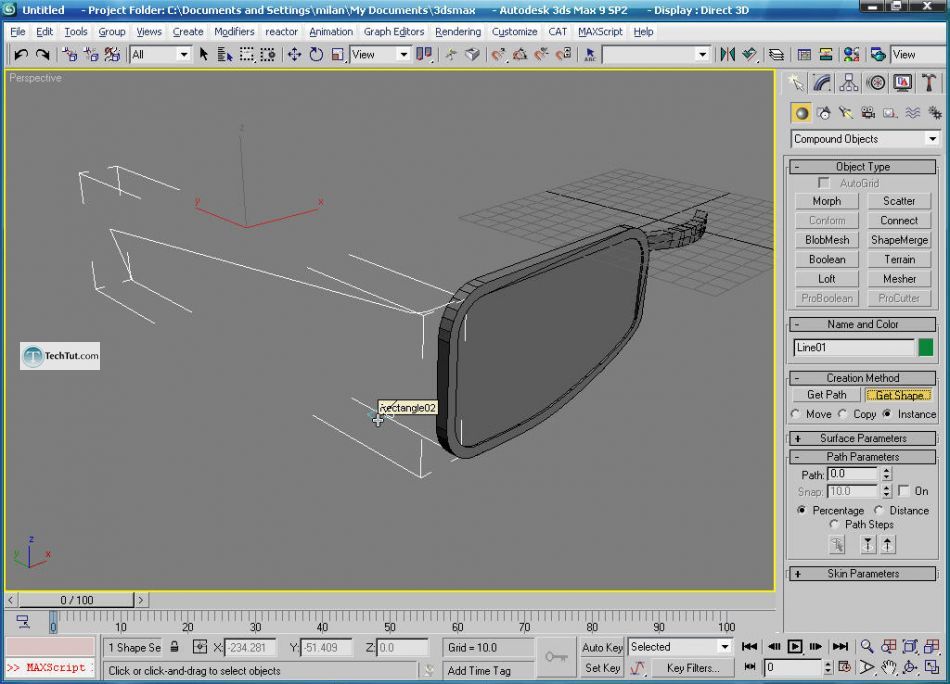This screenshot has width=950, height=684.
Task: Click the Boolean compound object button
Action: (x=827, y=259)
